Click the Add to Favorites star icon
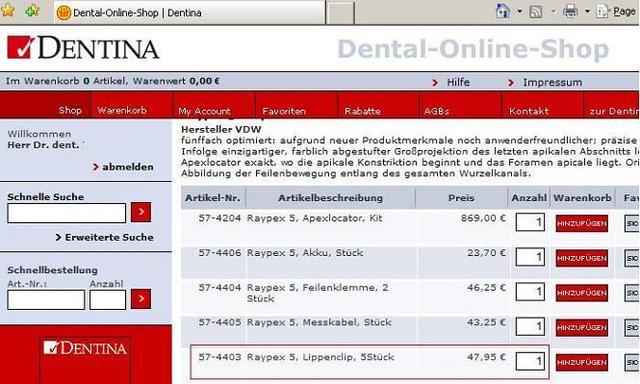The image size is (640, 384). 32,11
